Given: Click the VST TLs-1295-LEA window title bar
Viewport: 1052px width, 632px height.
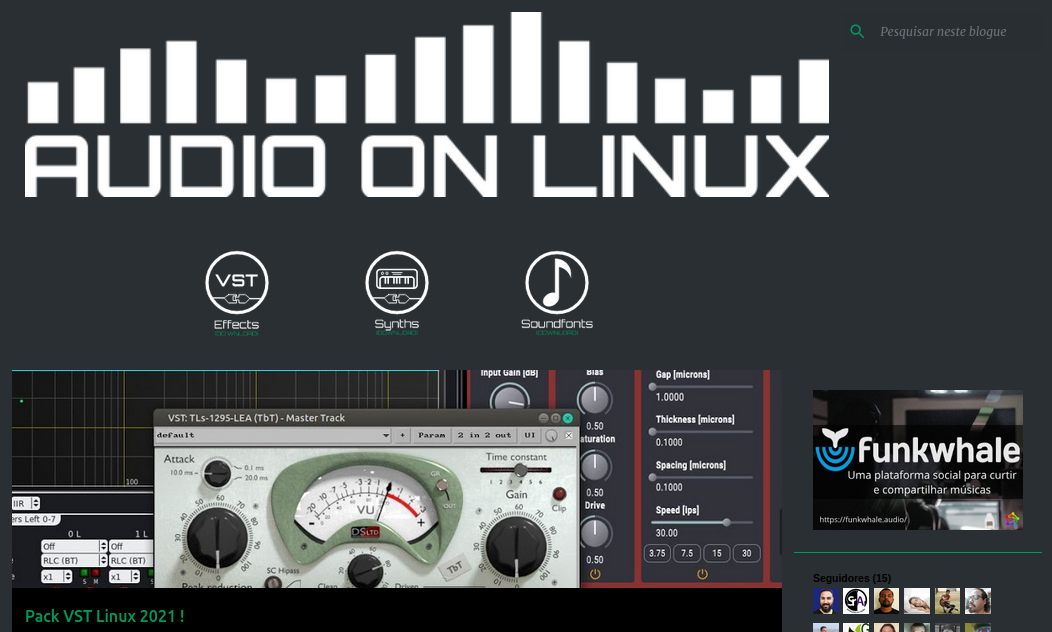Looking at the screenshot, I should click(x=366, y=418).
